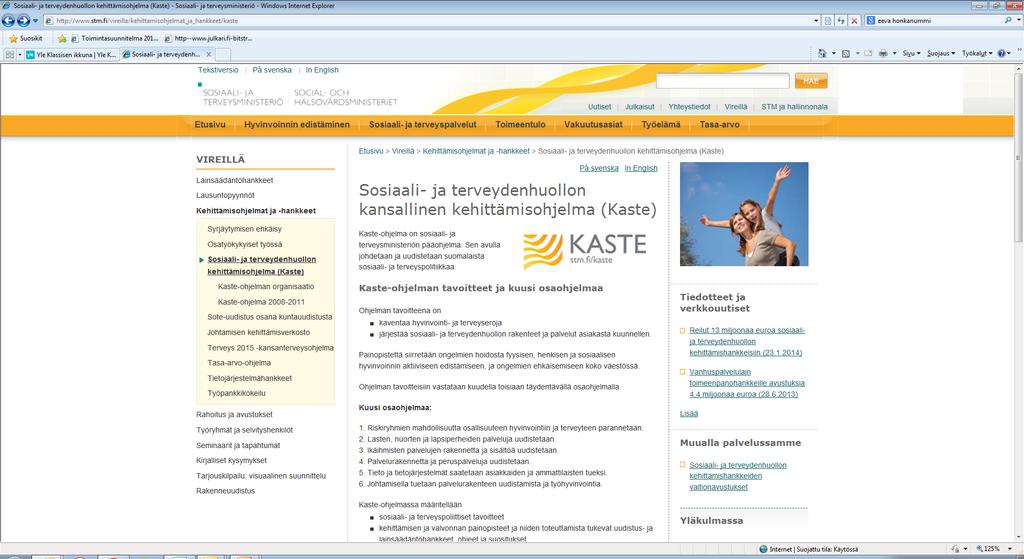
Task: Open the STM ja hallinnonala link
Action: 794,106
